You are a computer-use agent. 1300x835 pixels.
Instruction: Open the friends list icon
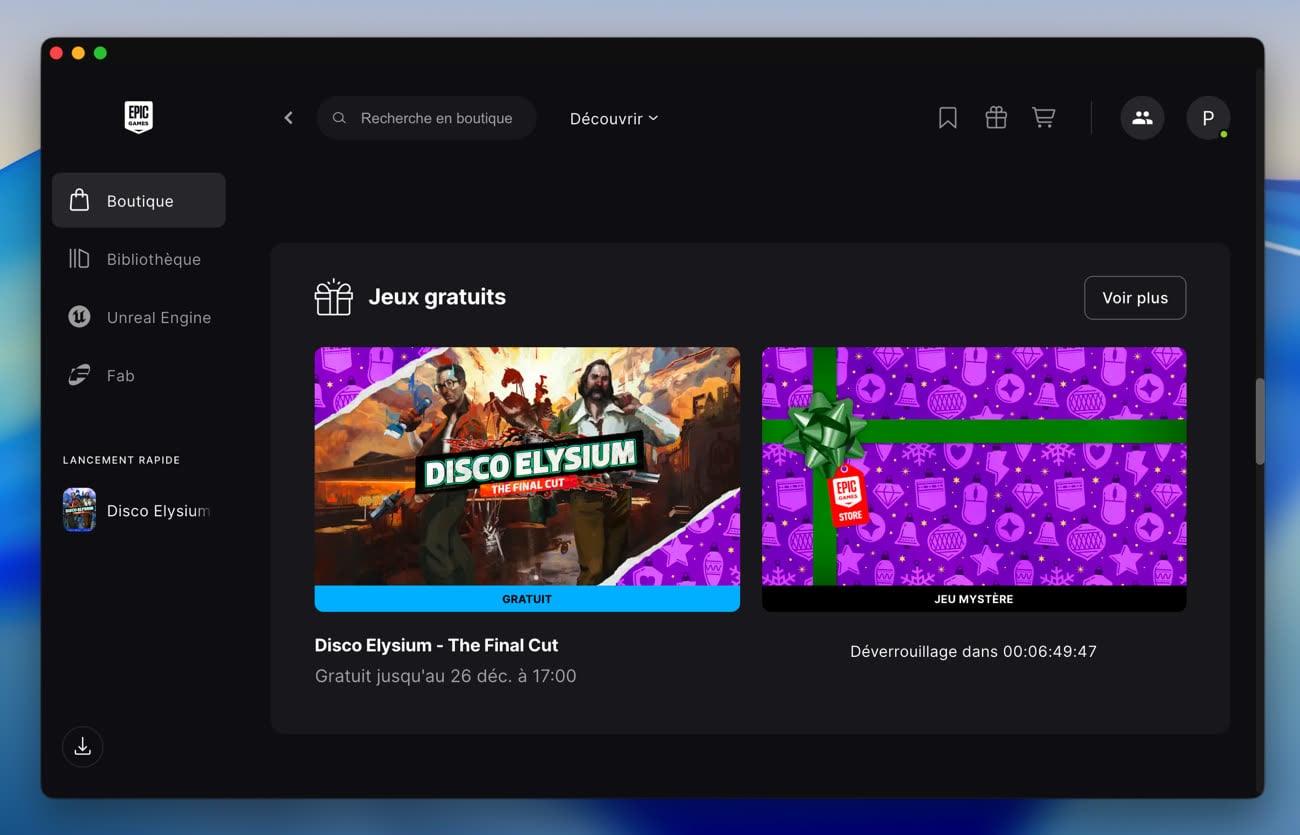[x=1141, y=118]
